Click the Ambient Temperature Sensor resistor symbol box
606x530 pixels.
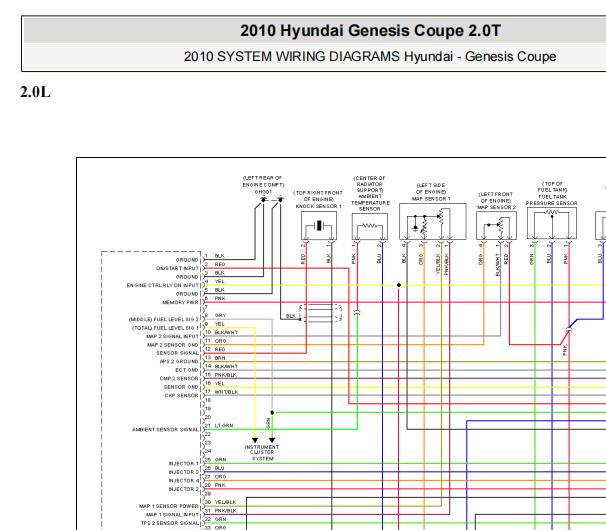pos(369,227)
